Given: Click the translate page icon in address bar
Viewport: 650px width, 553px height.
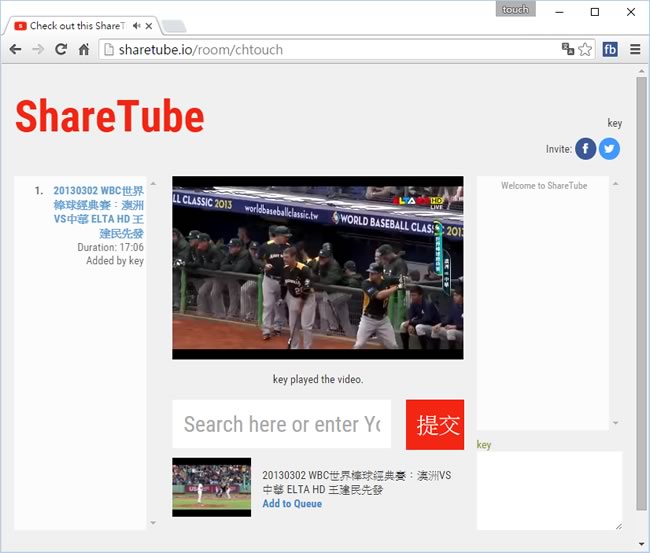Looking at the screenshot, I should (568, 49).
